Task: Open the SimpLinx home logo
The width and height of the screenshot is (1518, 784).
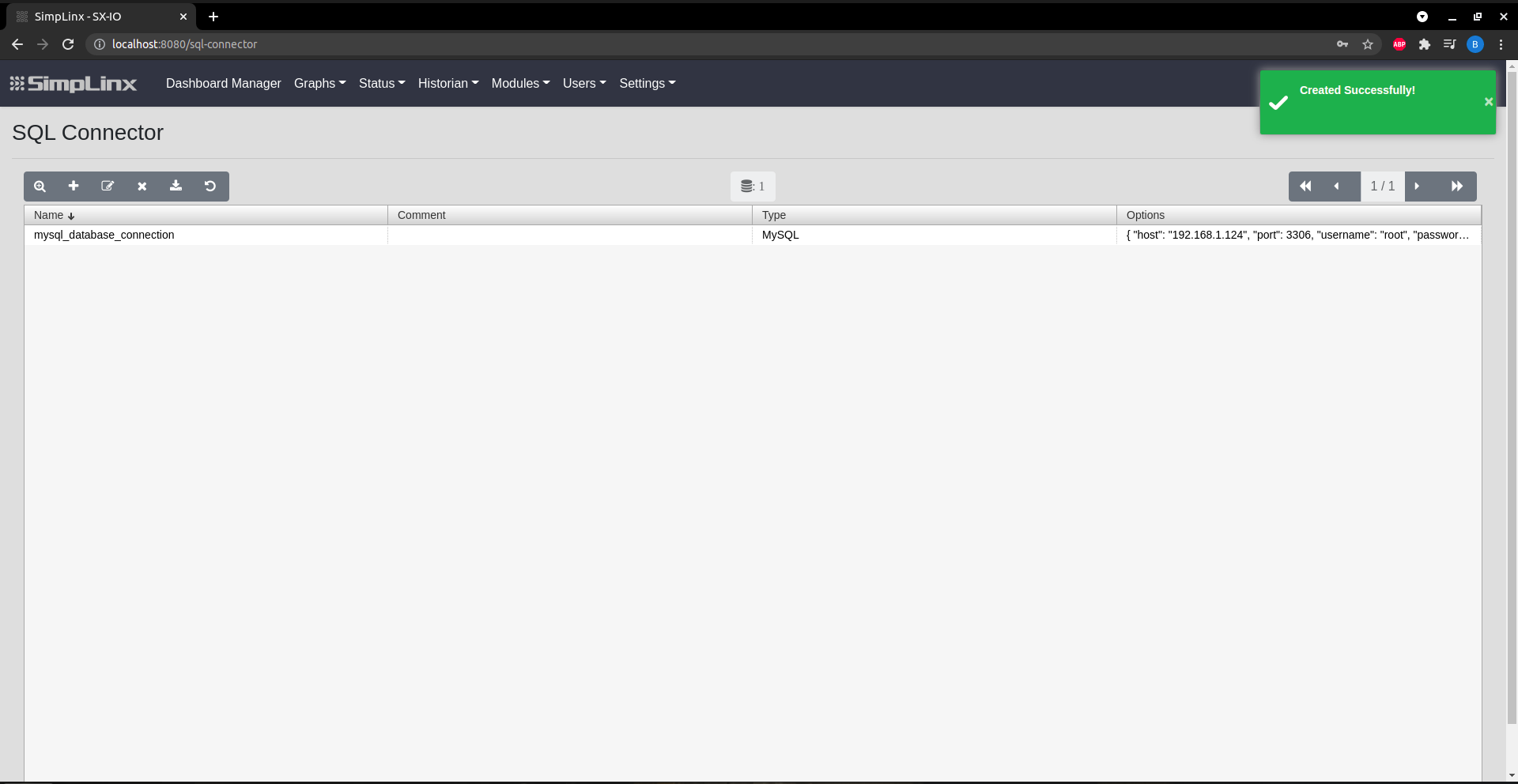Action: pyautogui.click(x=73, y=84)
